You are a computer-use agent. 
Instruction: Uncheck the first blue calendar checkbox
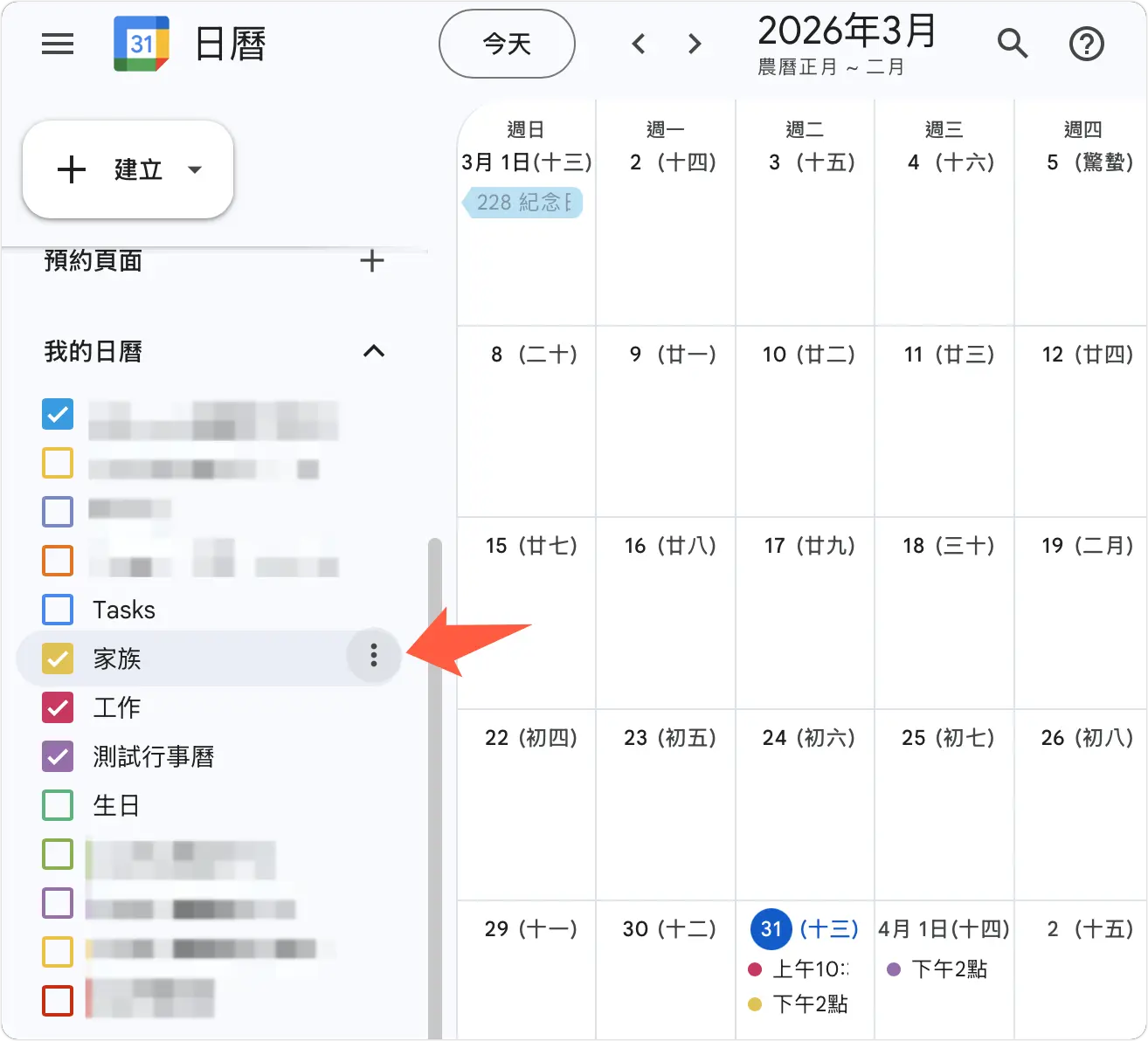coord(58,414)
